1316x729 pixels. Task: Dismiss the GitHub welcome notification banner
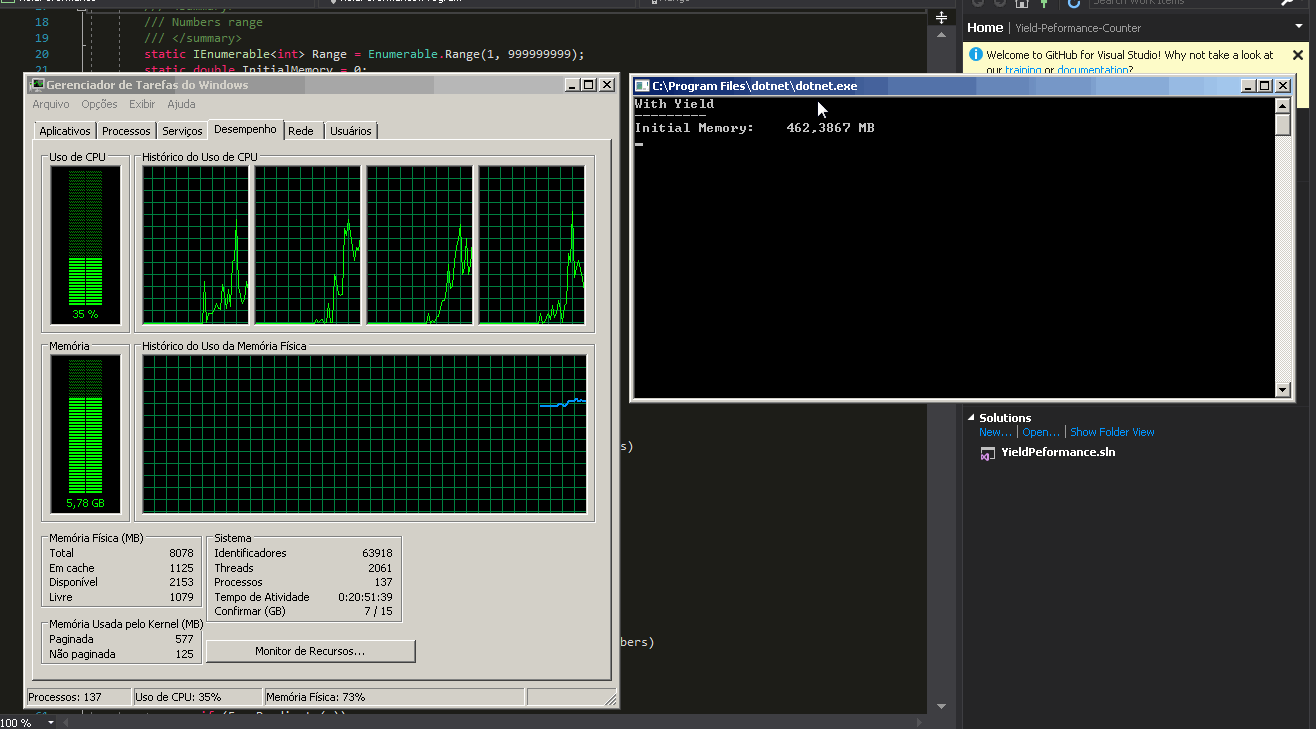[1298, 56]
